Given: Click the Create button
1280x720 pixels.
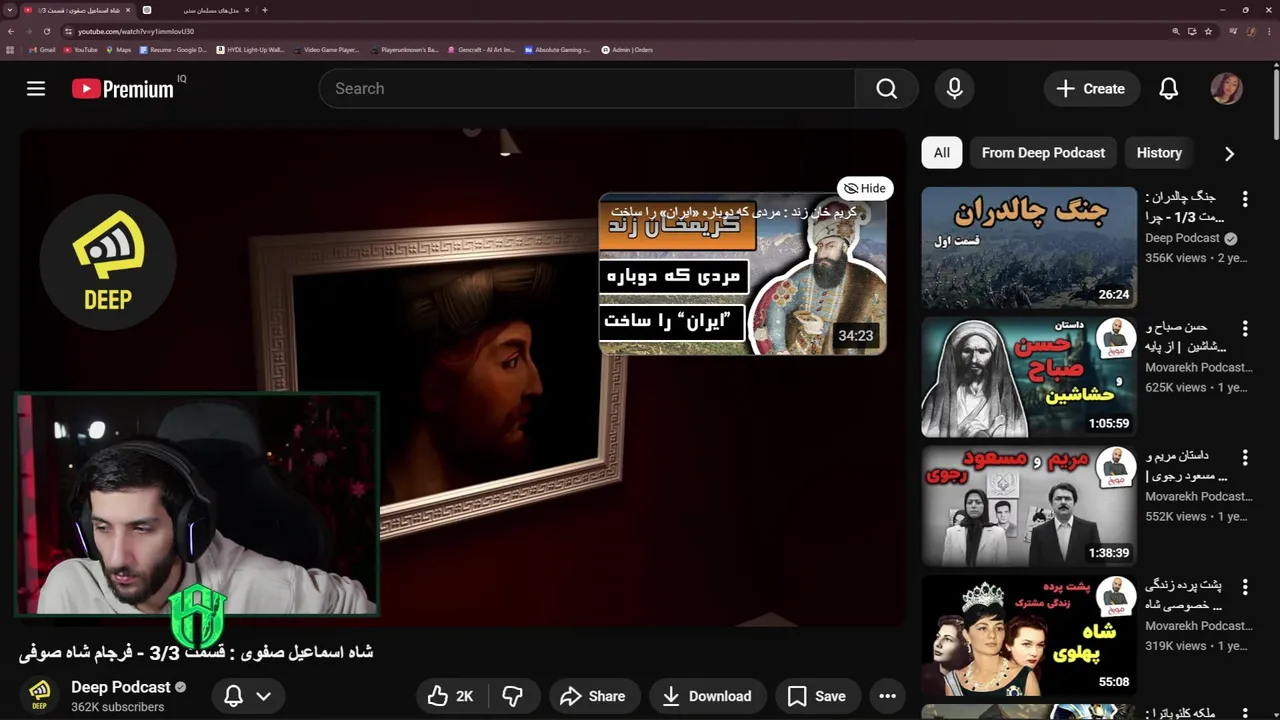Looking at the screenshot, I should (1092, 89).
